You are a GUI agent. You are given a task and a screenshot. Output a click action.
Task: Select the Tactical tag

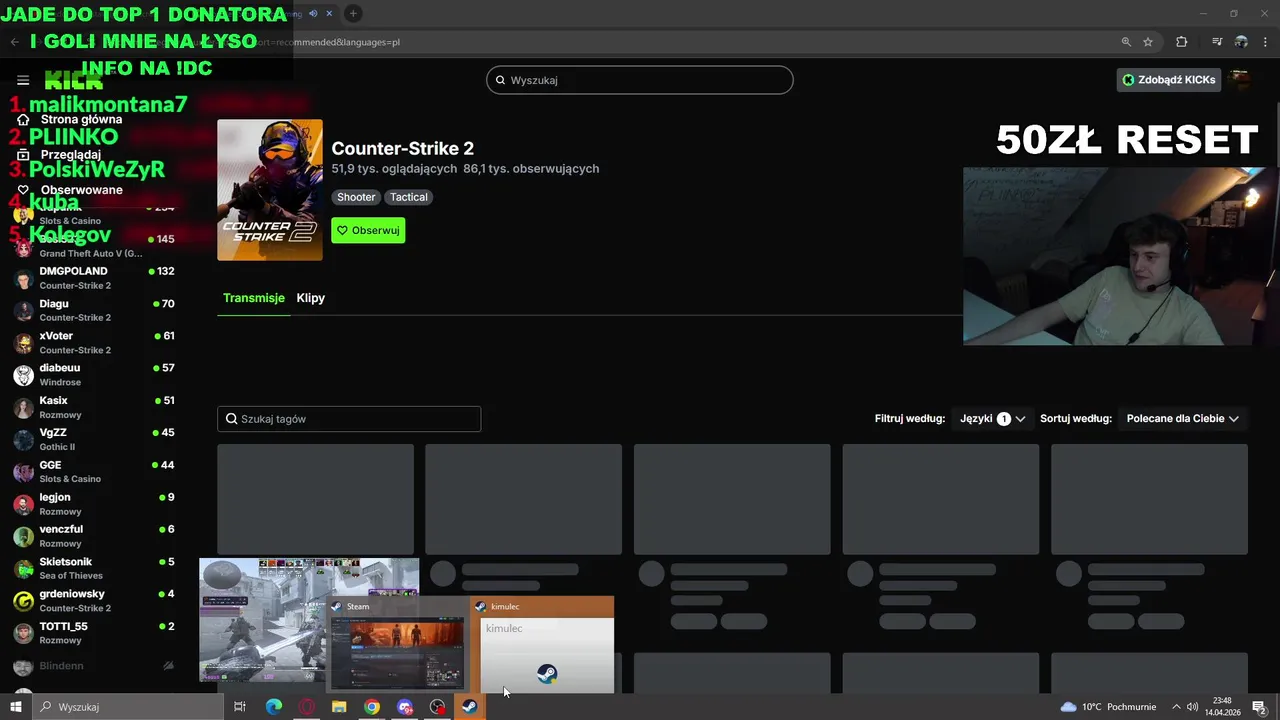click(409, 197)
